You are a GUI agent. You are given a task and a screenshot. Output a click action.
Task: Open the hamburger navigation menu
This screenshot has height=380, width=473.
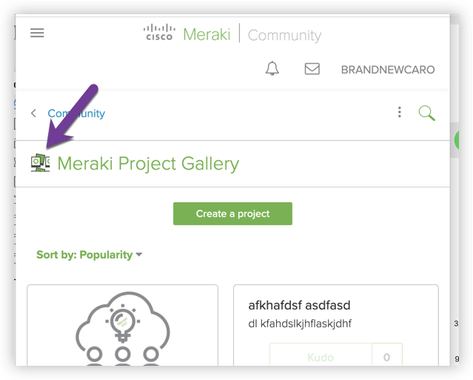tap(37, 33)
